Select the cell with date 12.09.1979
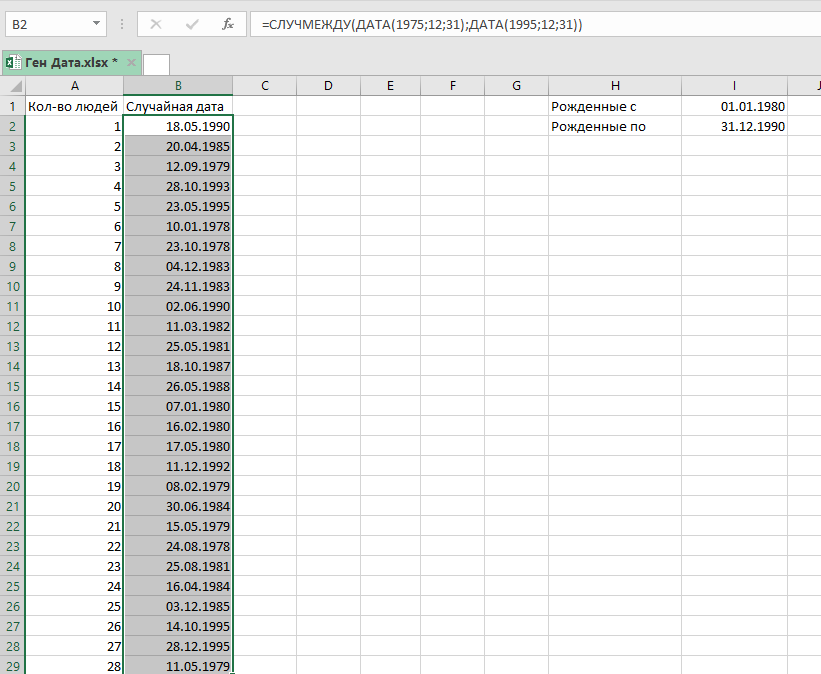Image resolution: width=821 pixels, height=674 pixels. coord(178,166)
